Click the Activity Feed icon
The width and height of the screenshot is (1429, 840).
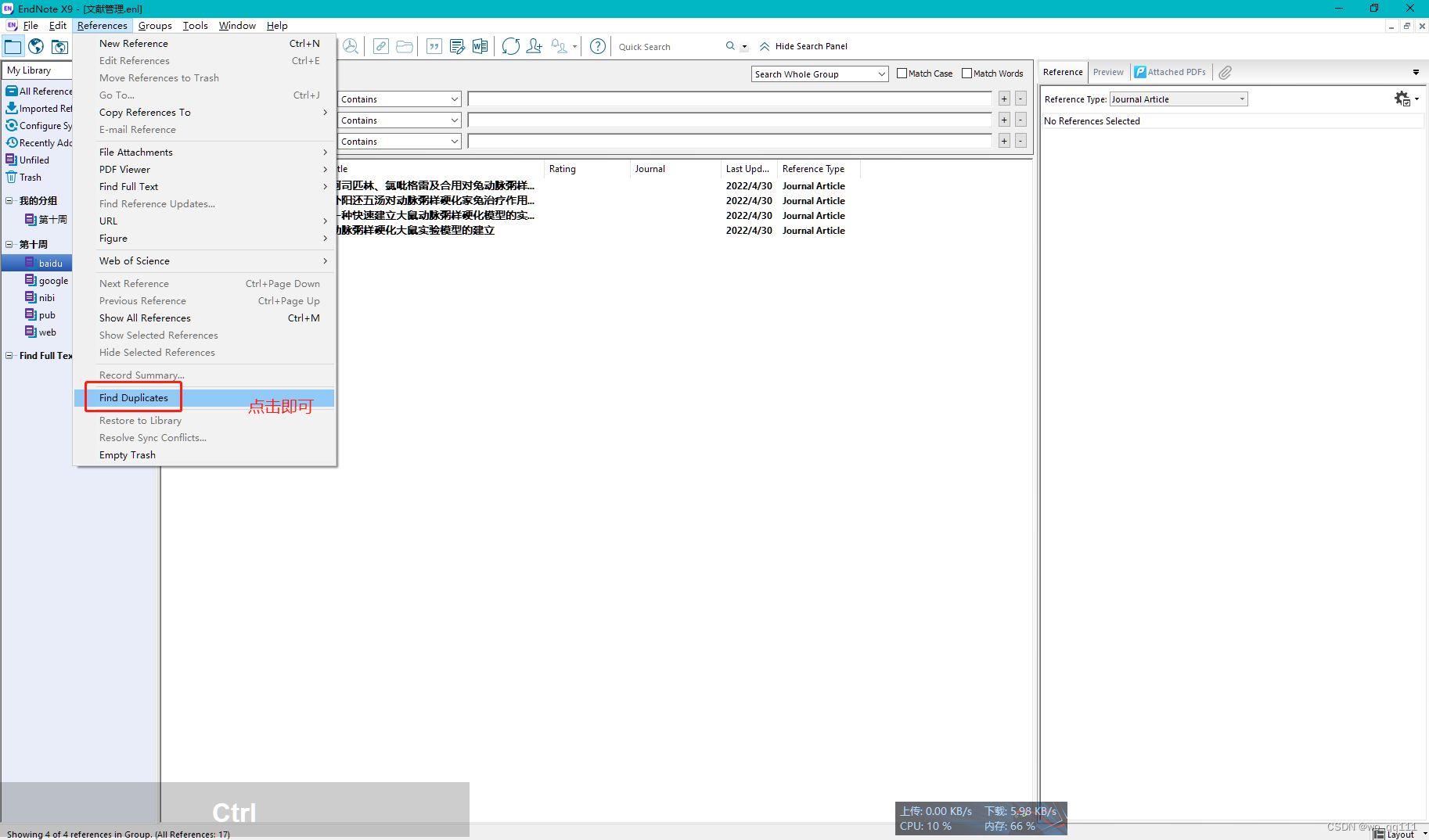click(559, 46)
